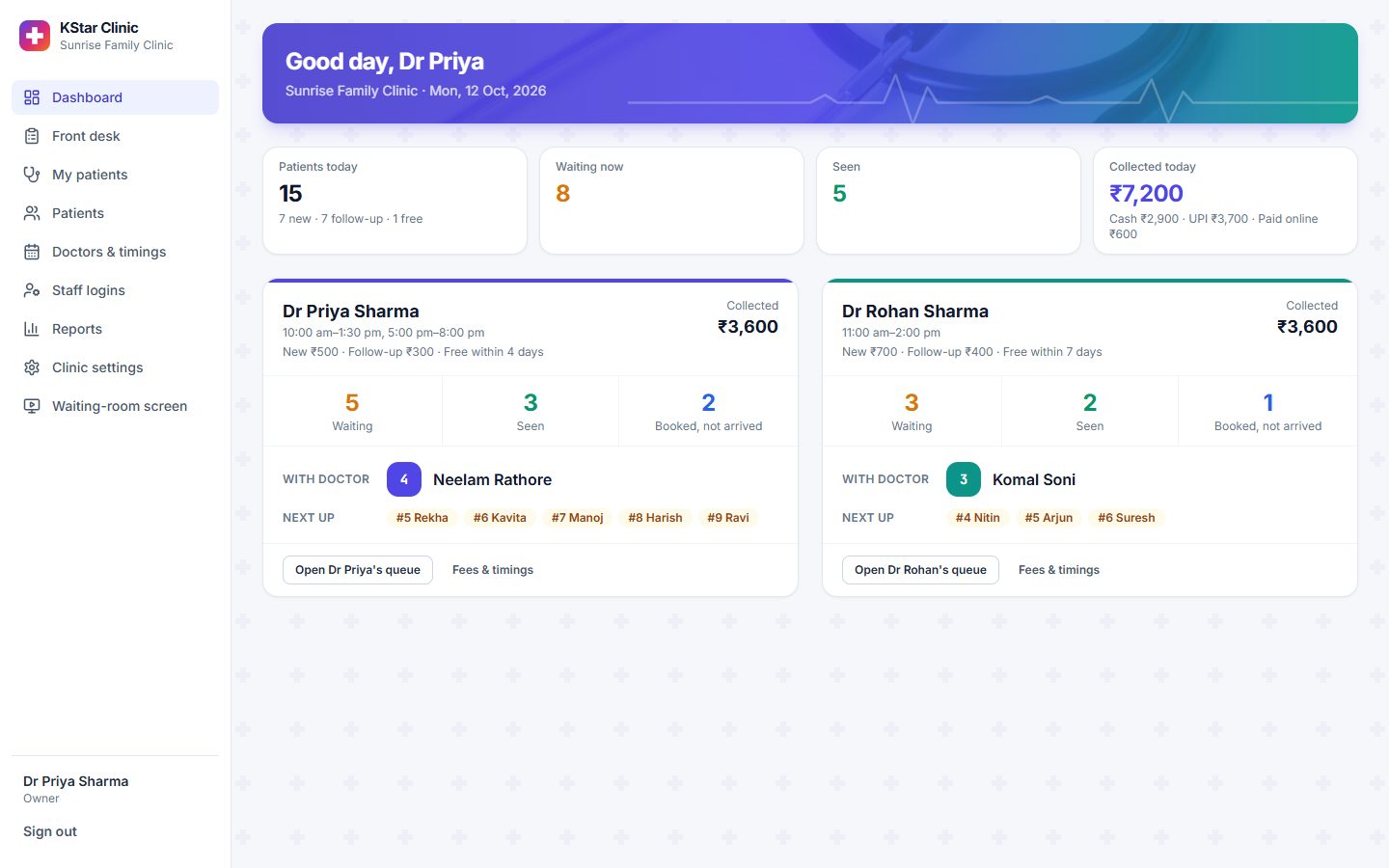
Task: Open Dr Priya's queue
Action: (x=358, y=570)
